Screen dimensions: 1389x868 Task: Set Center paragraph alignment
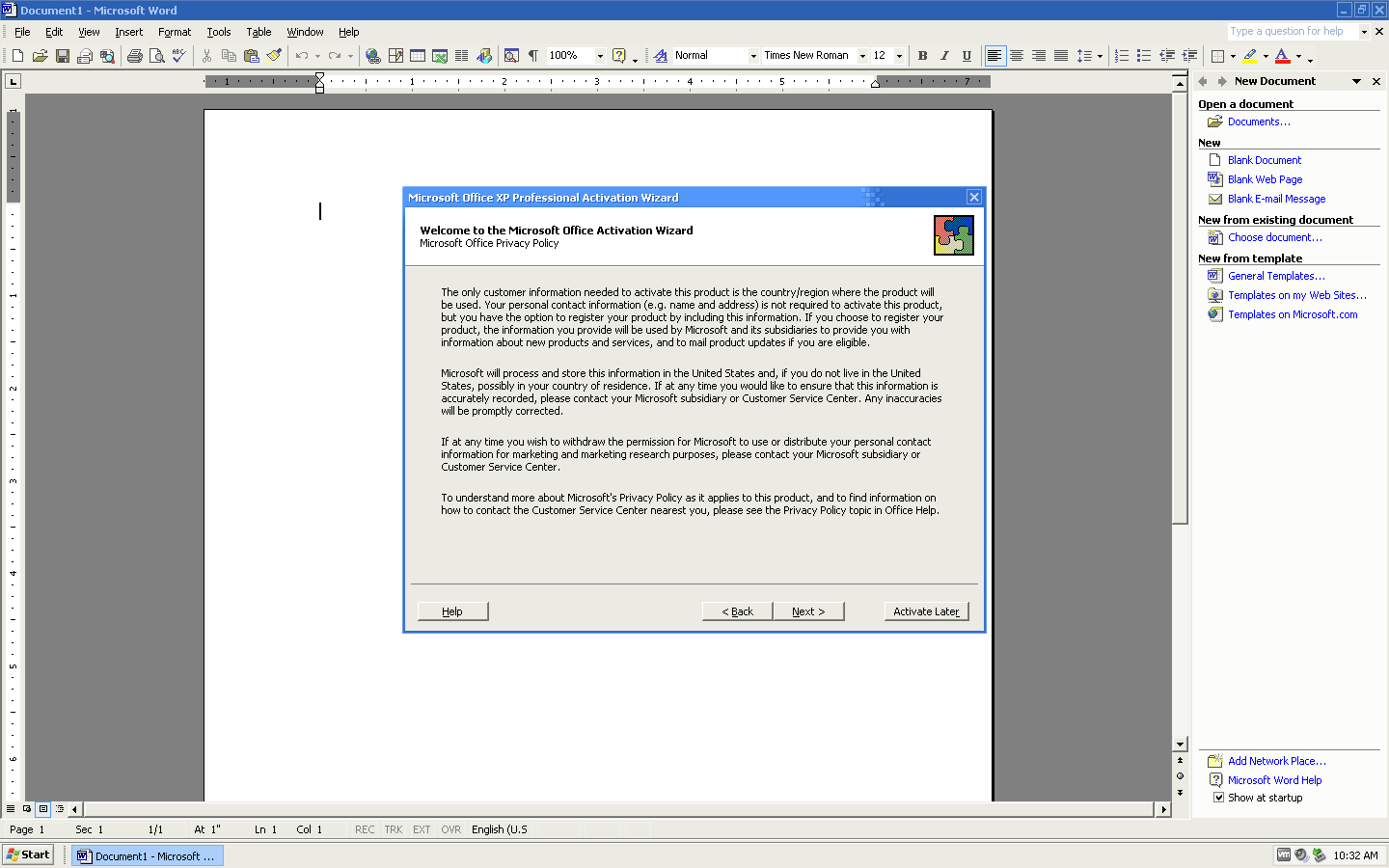coord(1017,56)
